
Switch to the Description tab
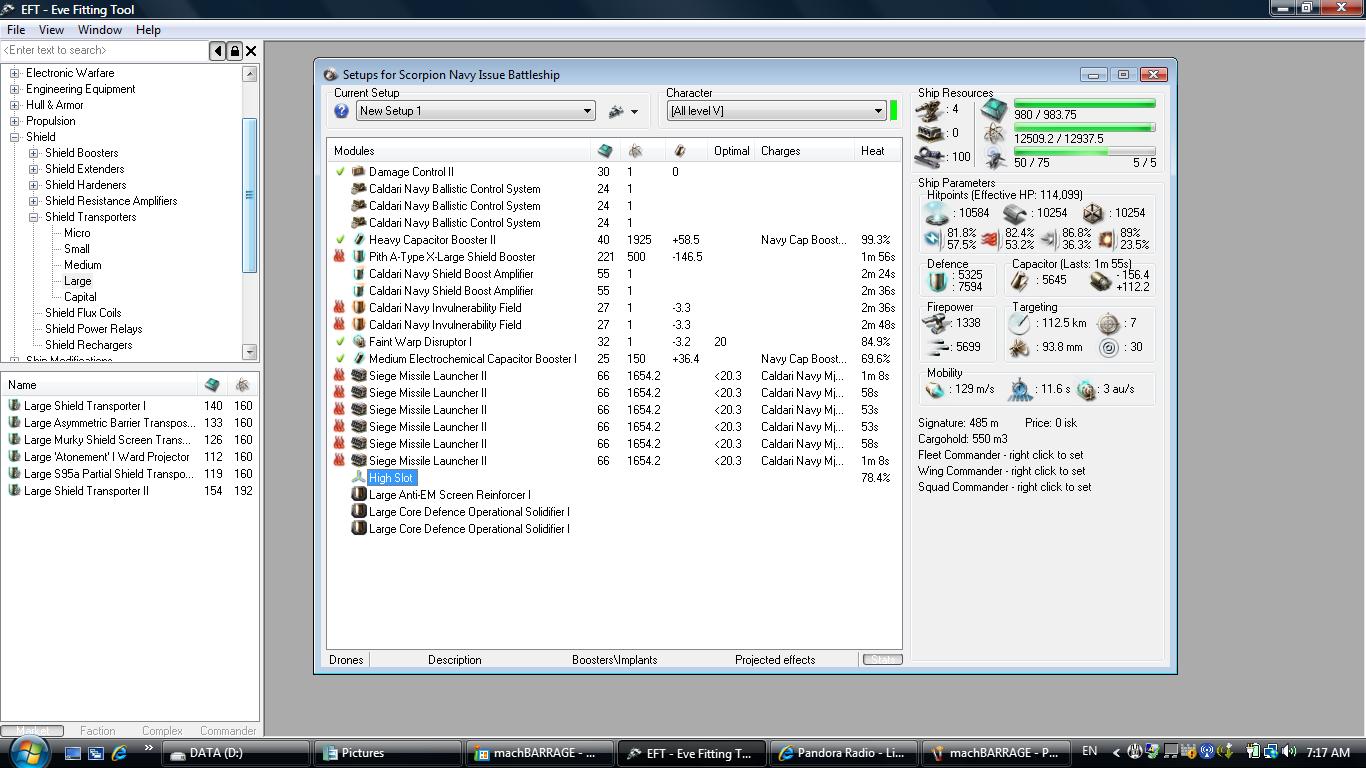click(455, 660)
